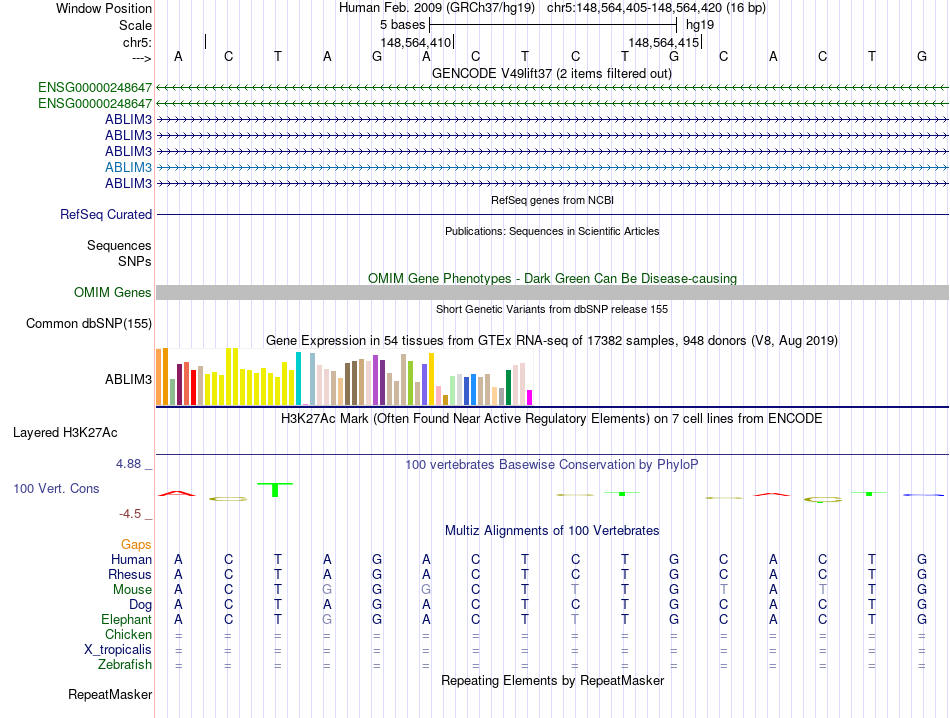Open Multiz Alignments of 100 Vertebrates title
The height and width of the screenshot is (718, 950).
click(x=552, y=531)
